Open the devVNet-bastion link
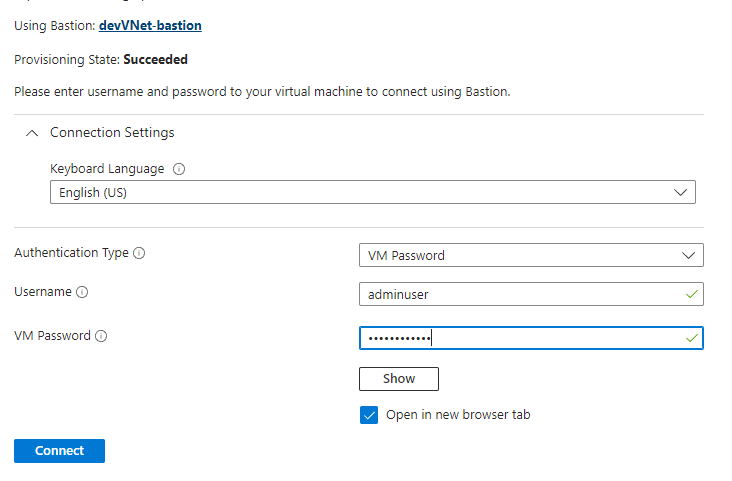Screen dimensions: 732x481 150,25
